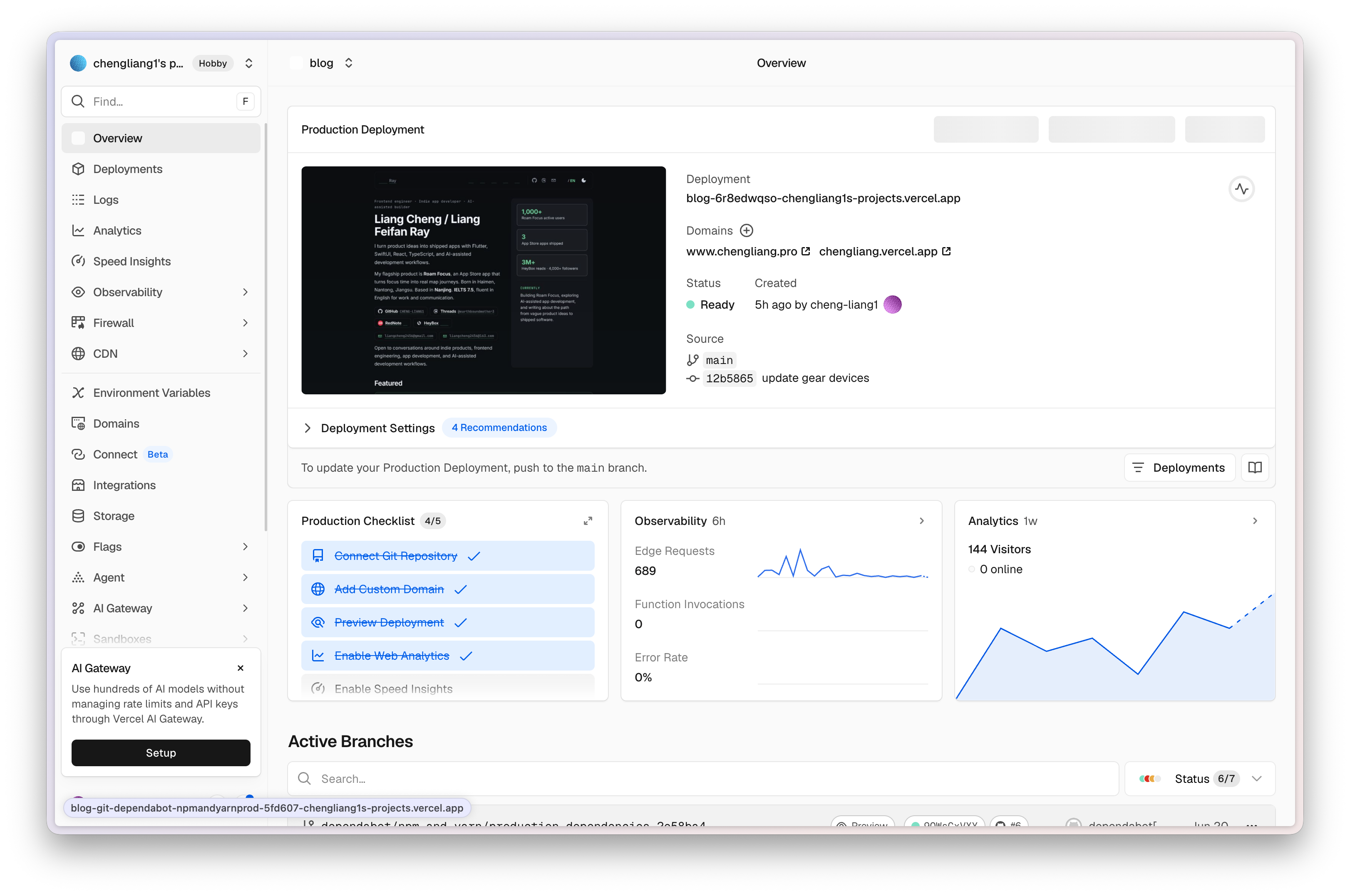Expand the Agent submenu chevron
The width and height of the screenshot is (1350, 896).
(246, 578)
